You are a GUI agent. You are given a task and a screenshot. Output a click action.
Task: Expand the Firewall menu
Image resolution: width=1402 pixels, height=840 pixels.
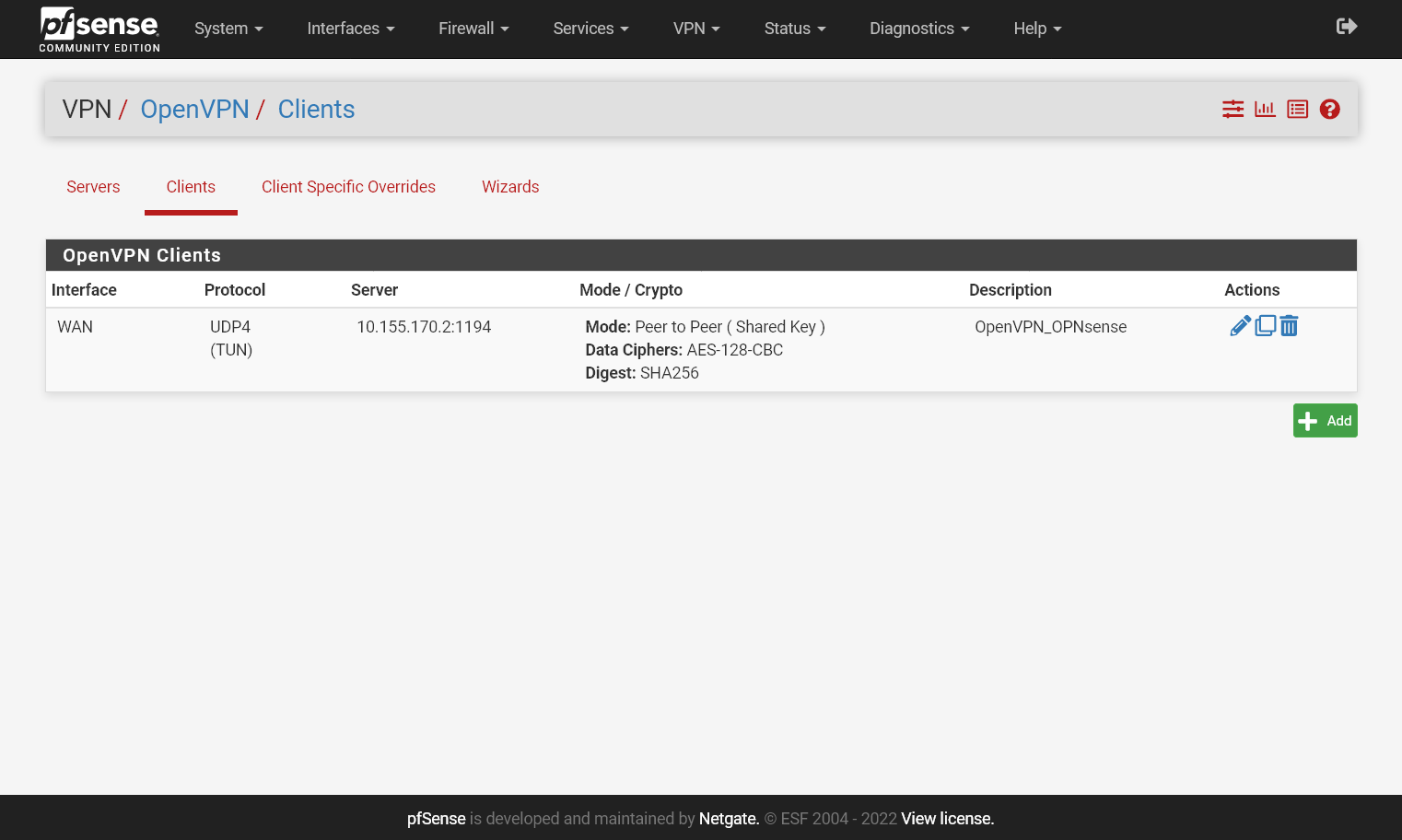click(473, 29)
